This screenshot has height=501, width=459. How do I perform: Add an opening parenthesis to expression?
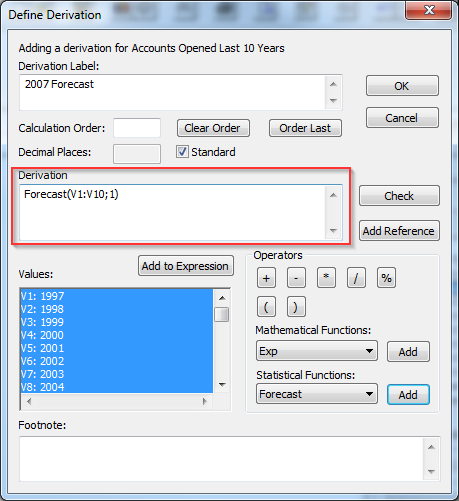tap(266, 307)
